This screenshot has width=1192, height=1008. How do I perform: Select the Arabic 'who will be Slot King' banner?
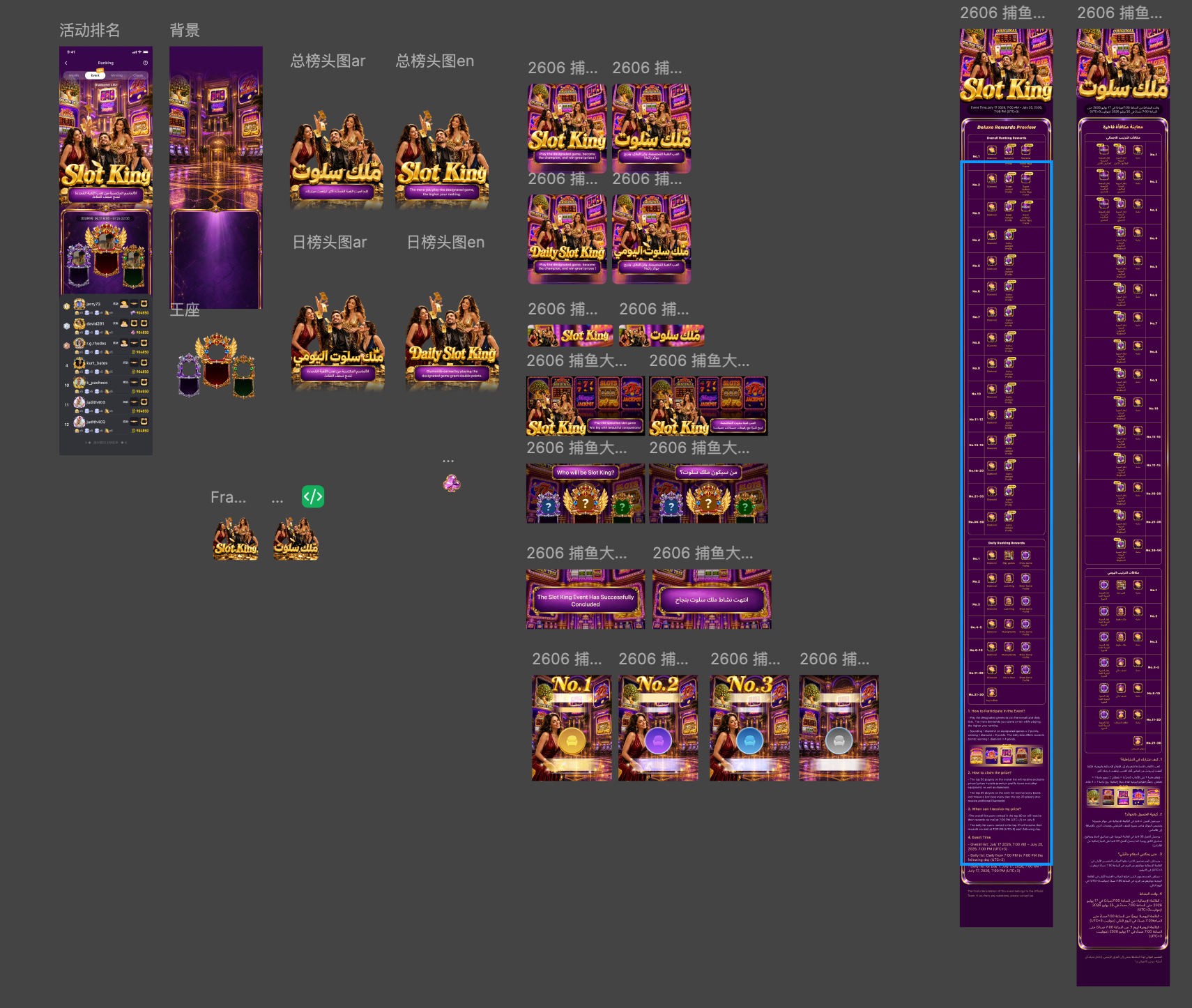coord(708,494)
